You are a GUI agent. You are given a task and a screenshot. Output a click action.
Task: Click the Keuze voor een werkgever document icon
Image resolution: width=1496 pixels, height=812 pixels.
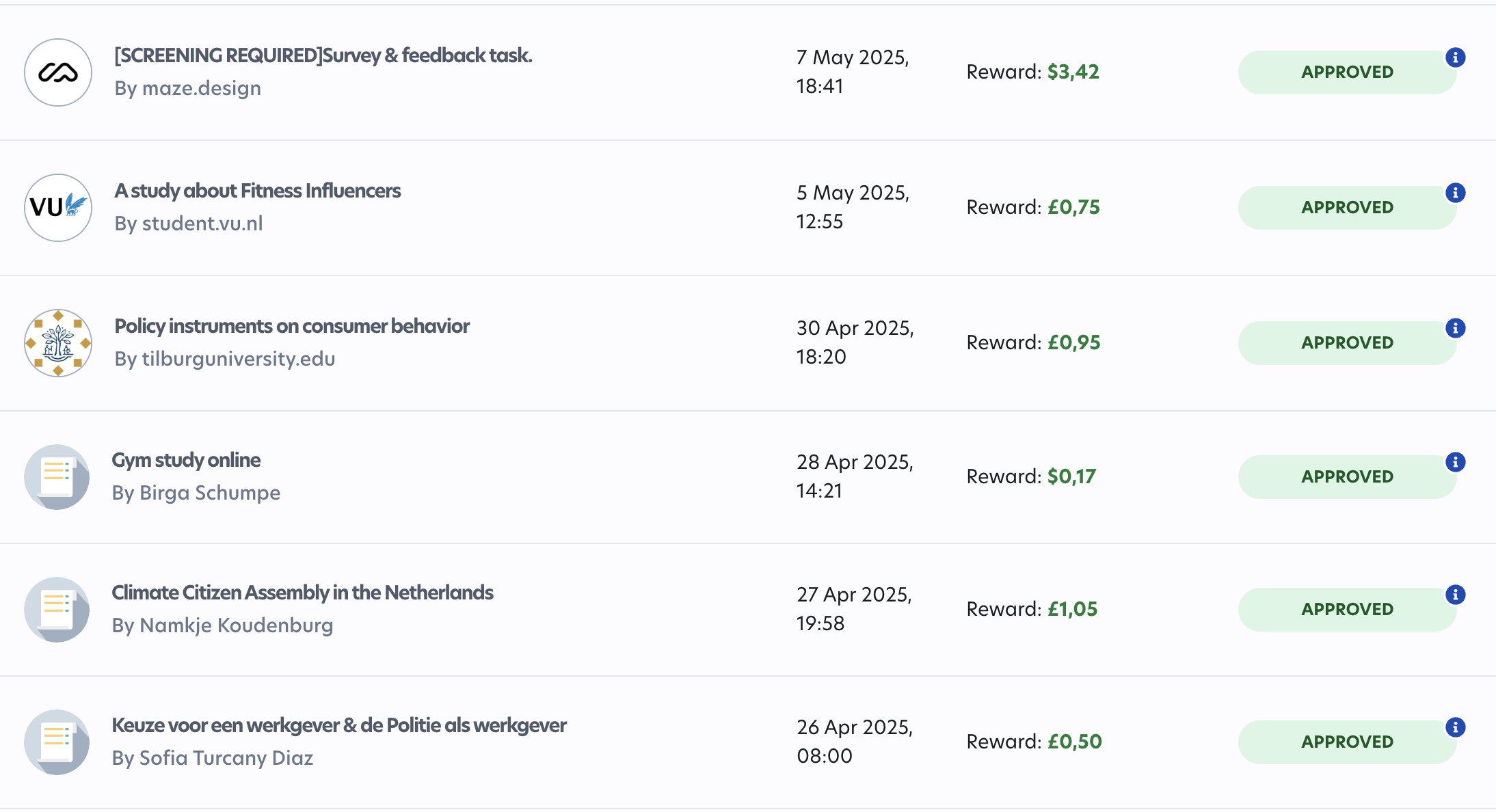click(x=57, y=742)
